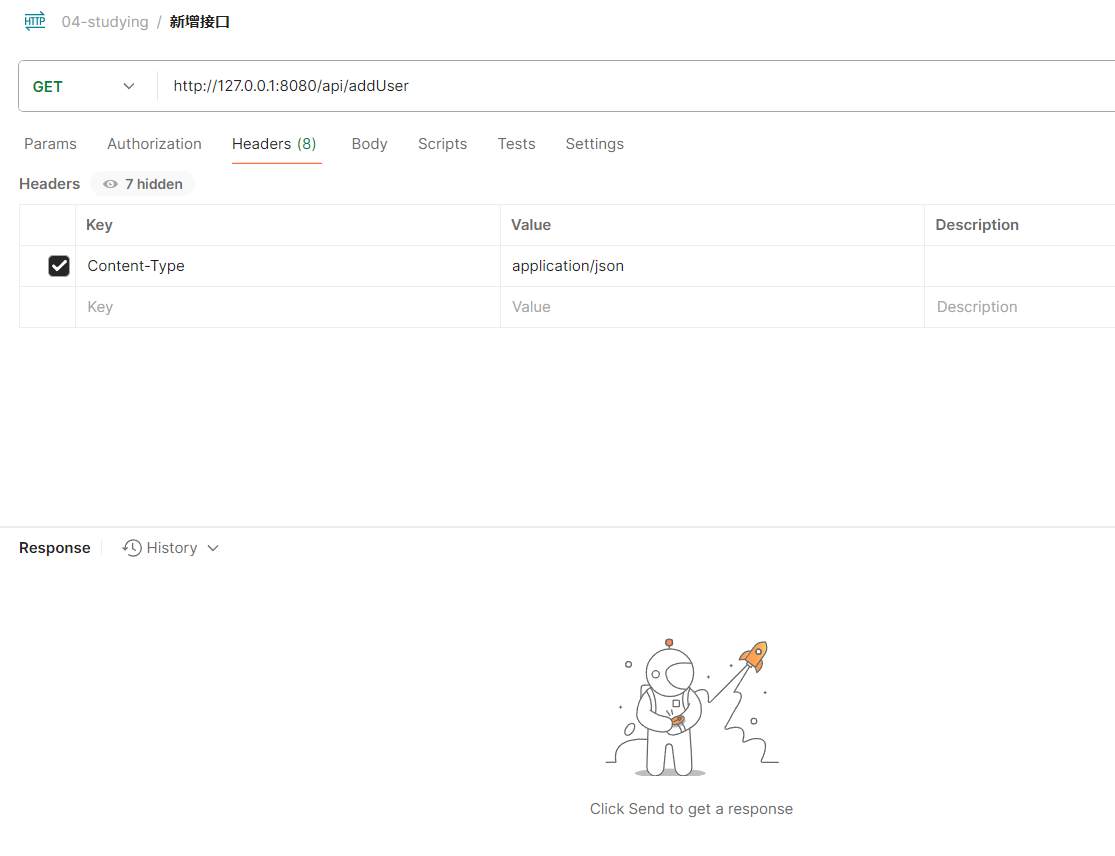This screenshot has width=1115, height=856.
Task: Click the request URL input field
Action: pos(636,86)
